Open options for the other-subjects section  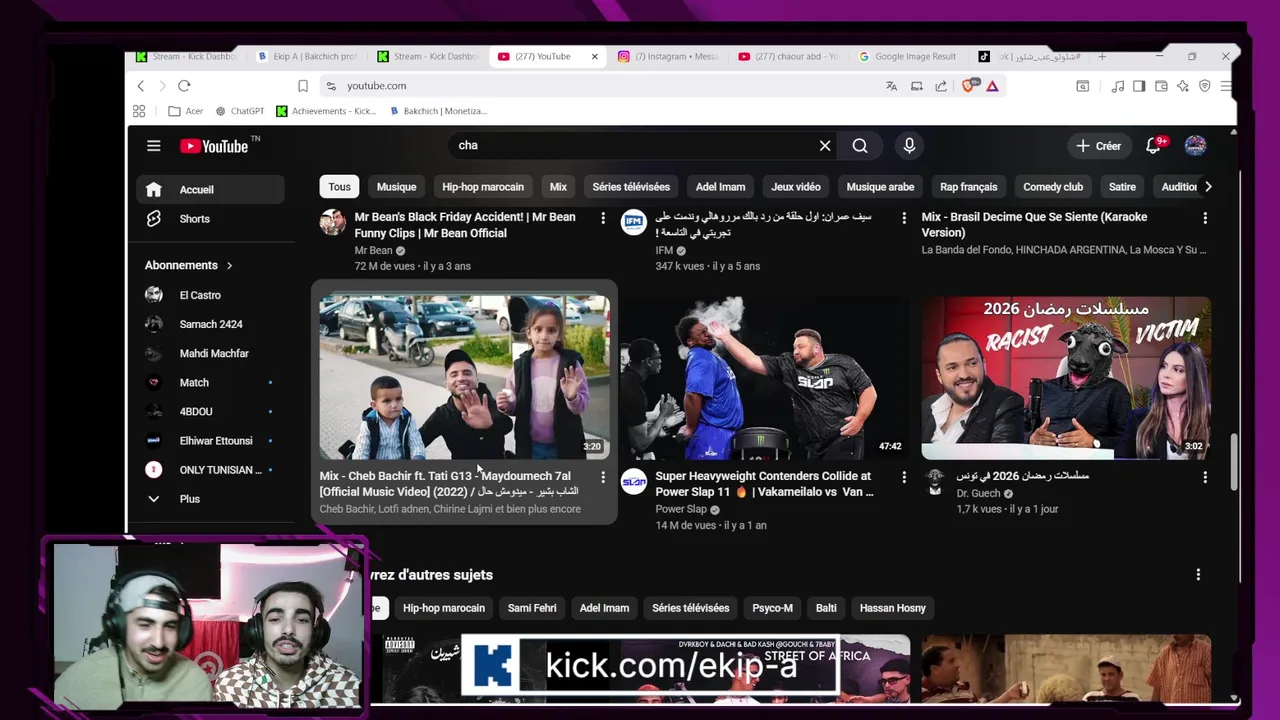pyautogui.click(x=1197, y=575)
